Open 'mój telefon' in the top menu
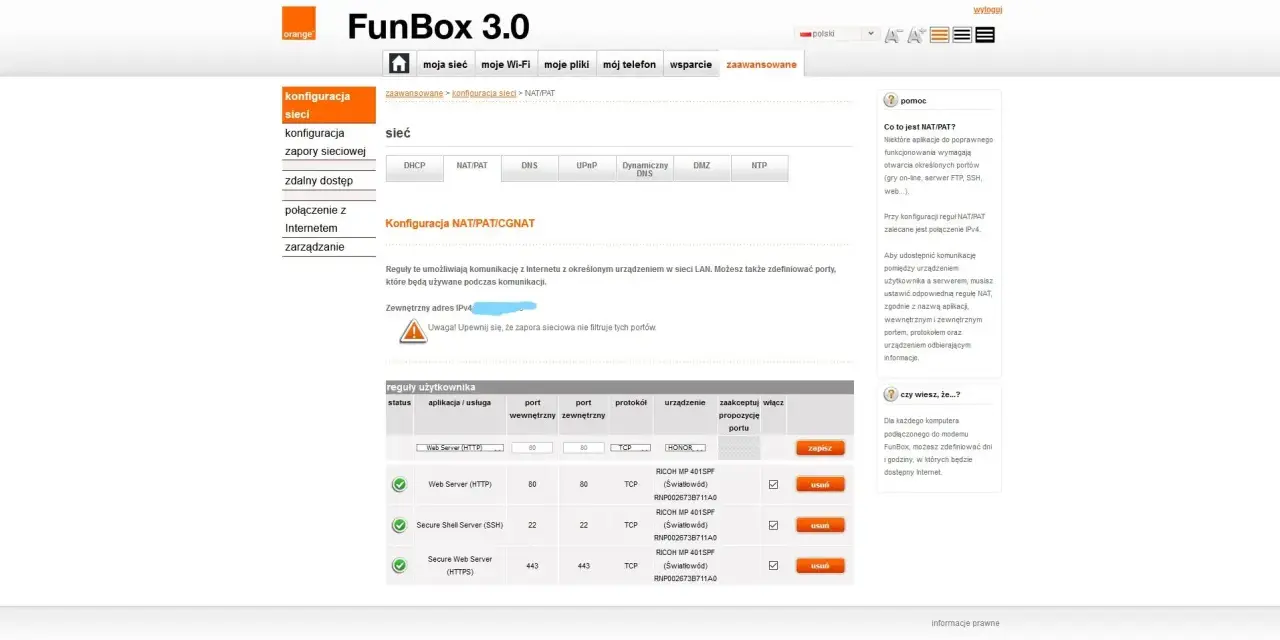 [x=630, y=64]
